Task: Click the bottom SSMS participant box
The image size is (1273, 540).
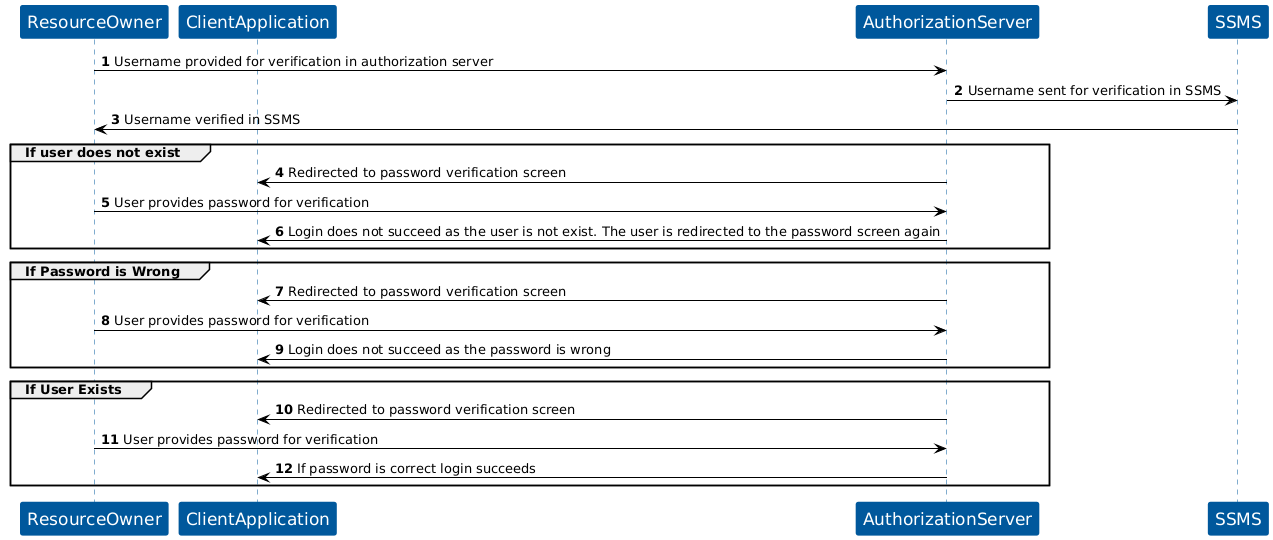Action: coord(1237,519)
